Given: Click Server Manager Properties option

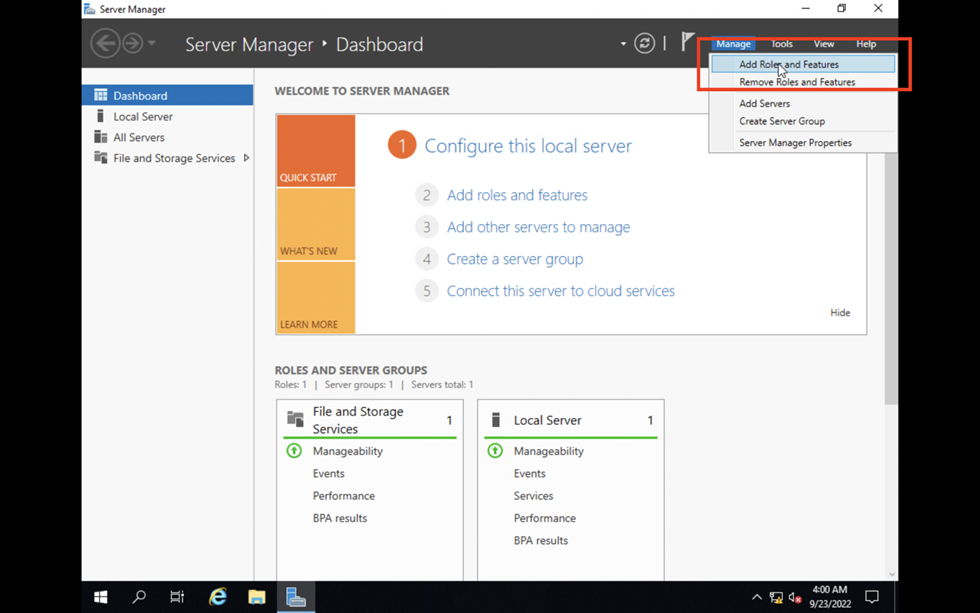Looking at the screenshot, I should point(795,143).
